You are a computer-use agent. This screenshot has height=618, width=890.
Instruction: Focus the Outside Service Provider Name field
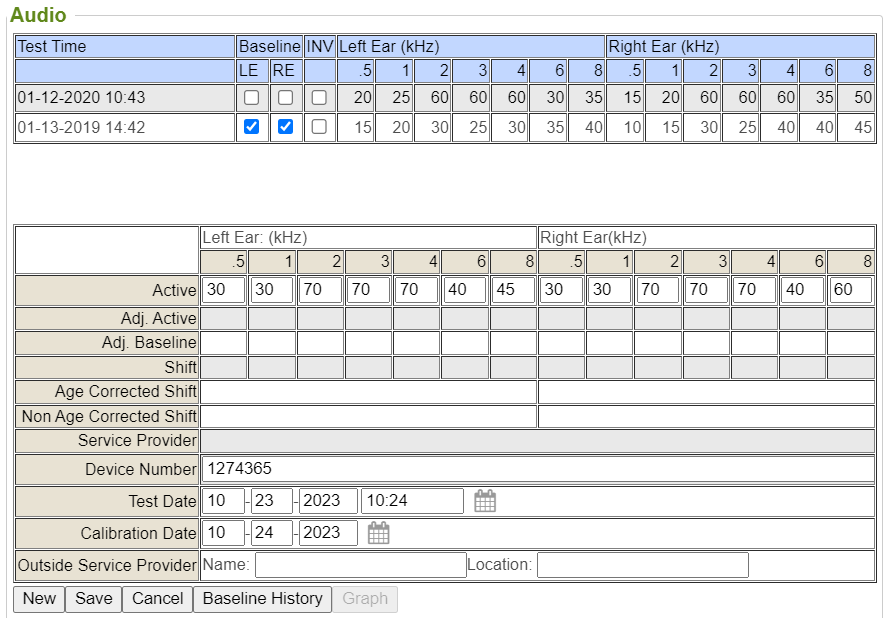tap(360, 565)
